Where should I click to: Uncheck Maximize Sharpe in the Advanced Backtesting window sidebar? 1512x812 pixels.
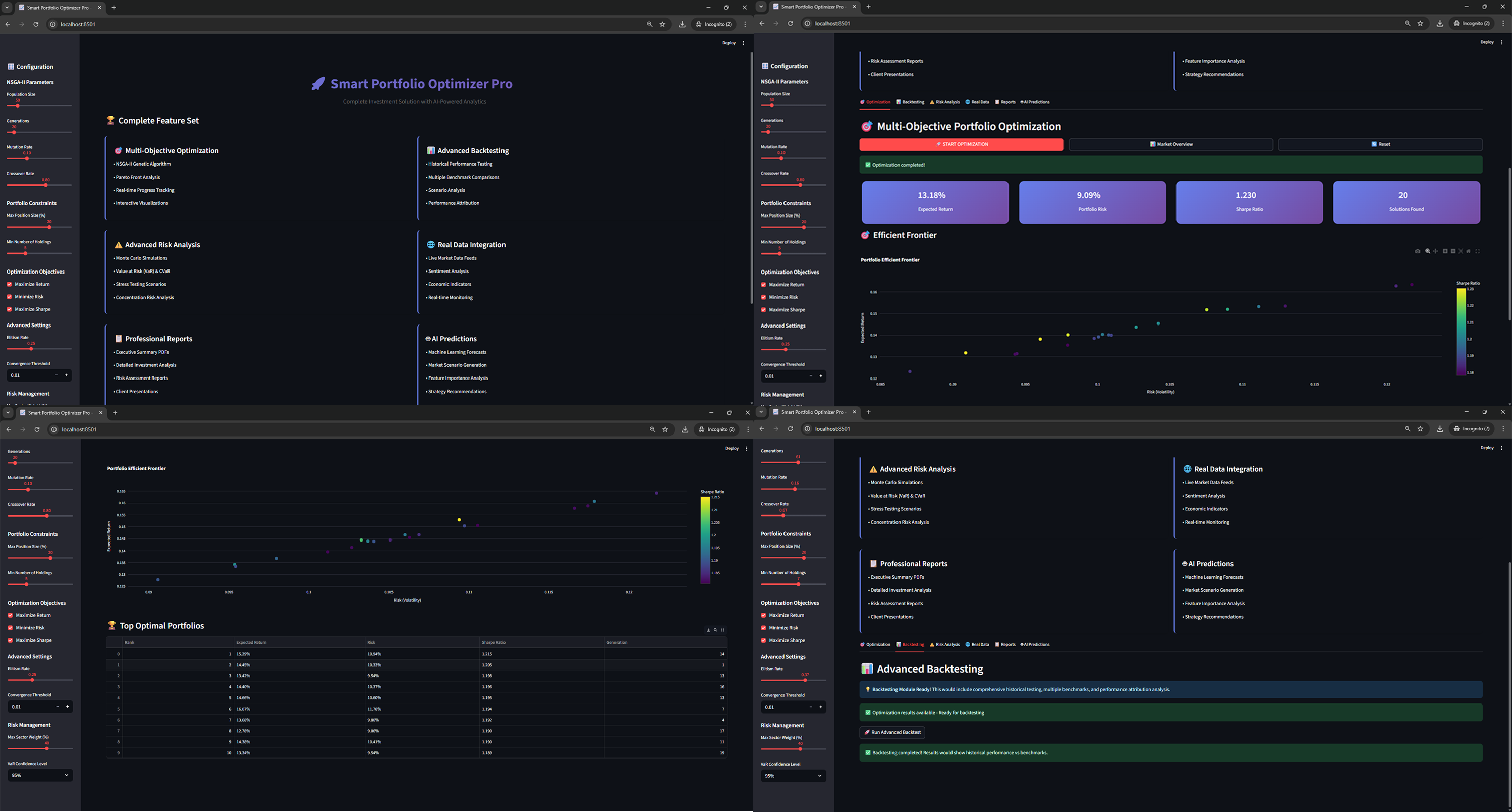(764, 640)
